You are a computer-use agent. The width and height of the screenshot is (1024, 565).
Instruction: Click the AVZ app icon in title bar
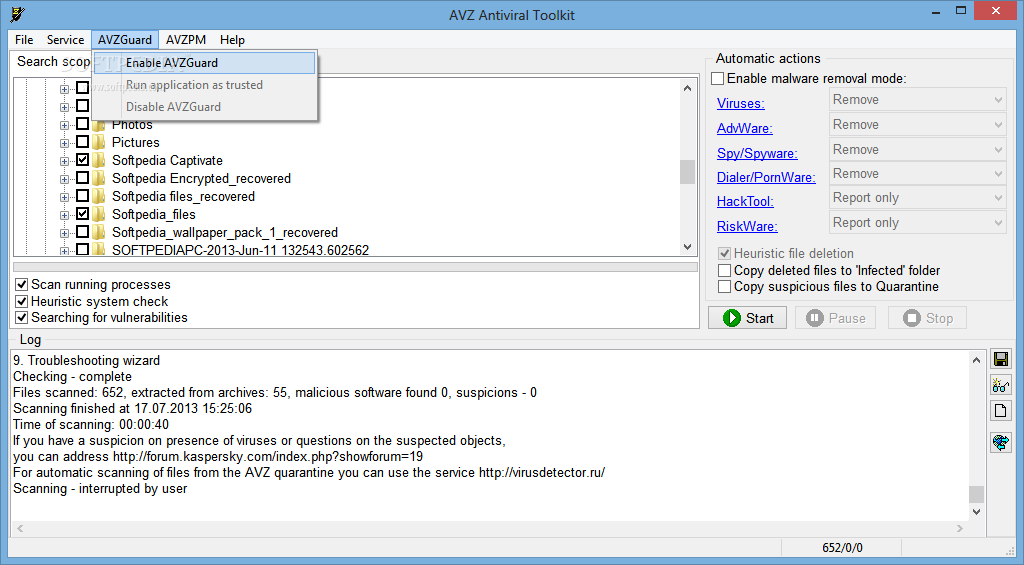click(x=18, y=14)
